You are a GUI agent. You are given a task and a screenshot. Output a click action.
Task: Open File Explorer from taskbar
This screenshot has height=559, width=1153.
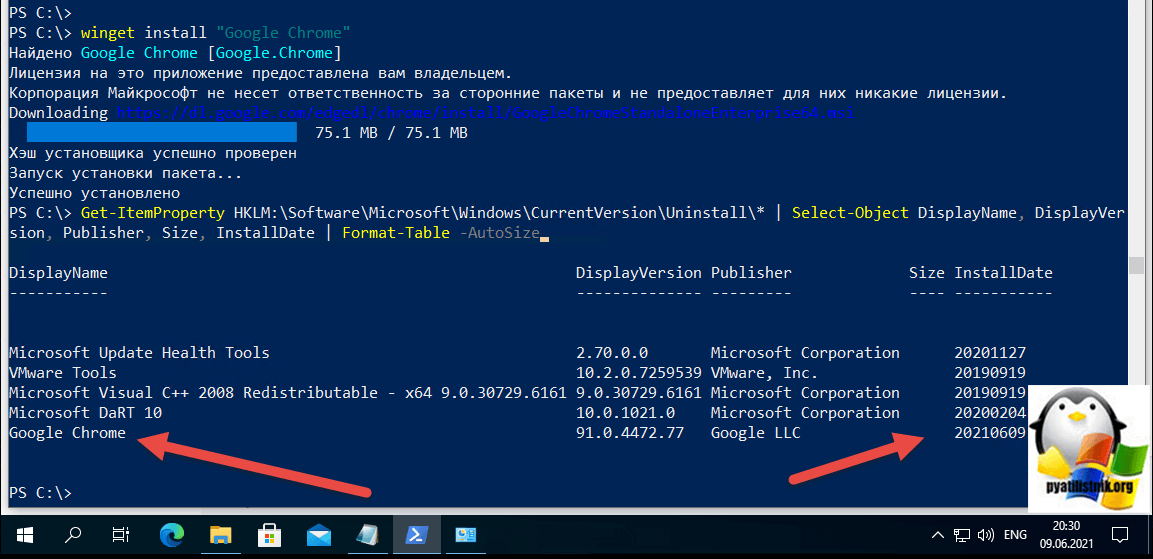(x=221, y=535)
